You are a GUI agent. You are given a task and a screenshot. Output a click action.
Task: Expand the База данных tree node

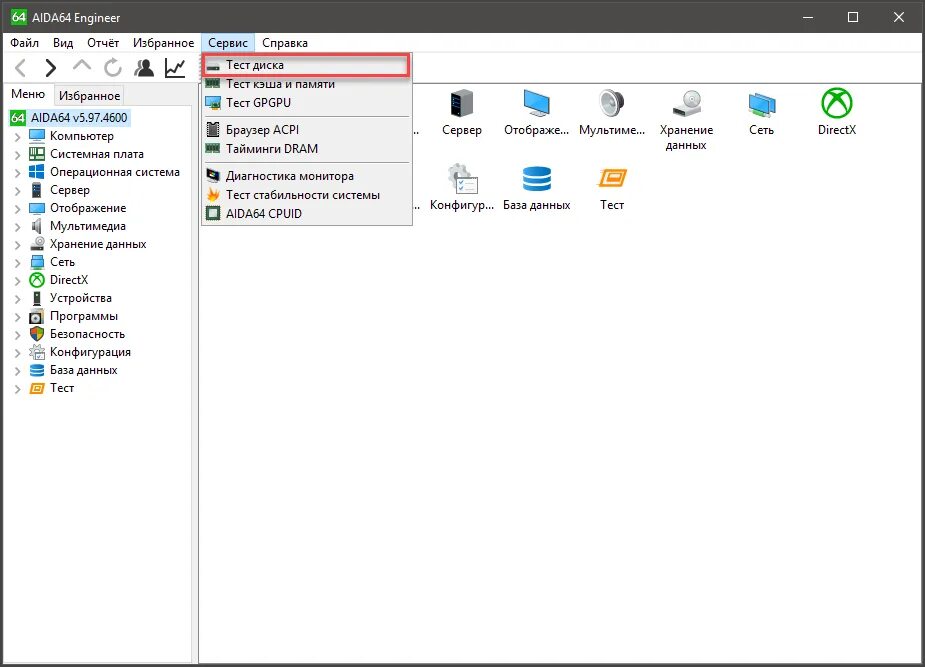[17, 371]
